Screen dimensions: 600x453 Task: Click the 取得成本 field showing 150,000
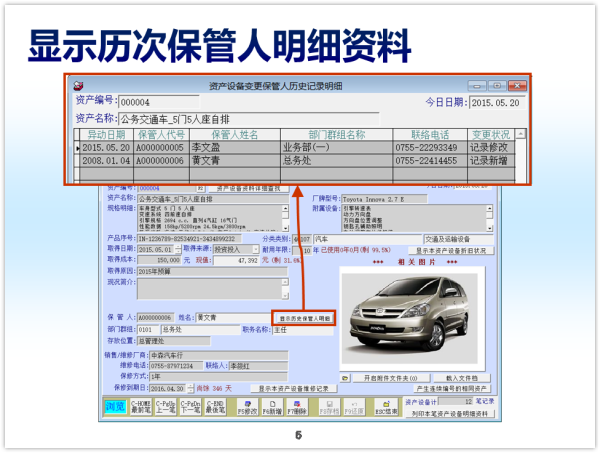[x=159, y=260]
